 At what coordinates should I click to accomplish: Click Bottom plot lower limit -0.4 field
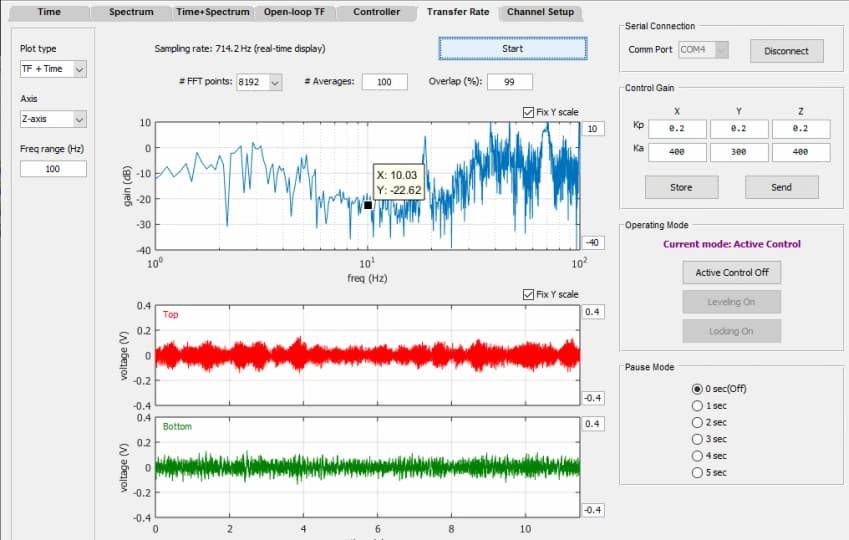click(x=593, y=510)
